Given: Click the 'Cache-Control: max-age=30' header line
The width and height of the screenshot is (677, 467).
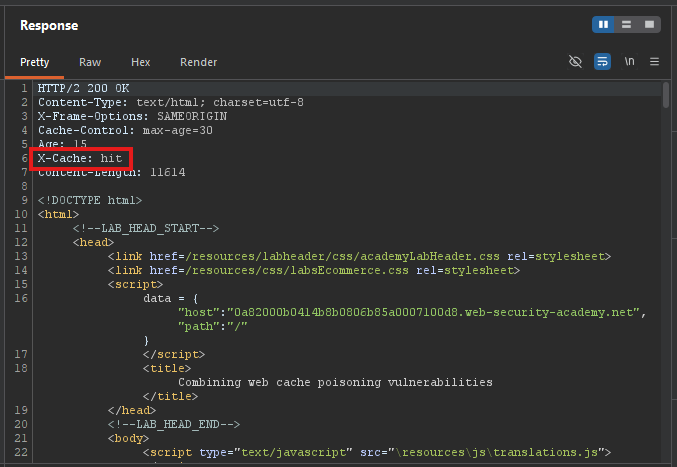Looking at the screenshot, I should [125, 130].
